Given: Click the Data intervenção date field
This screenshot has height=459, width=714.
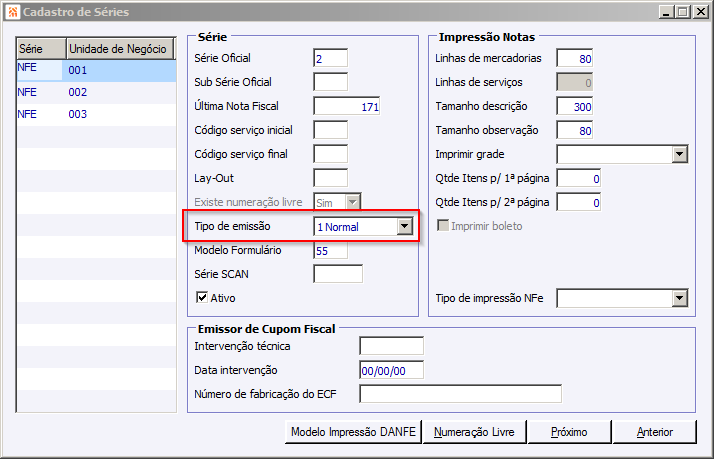Looking at the screenshot, I should point(392,370).
